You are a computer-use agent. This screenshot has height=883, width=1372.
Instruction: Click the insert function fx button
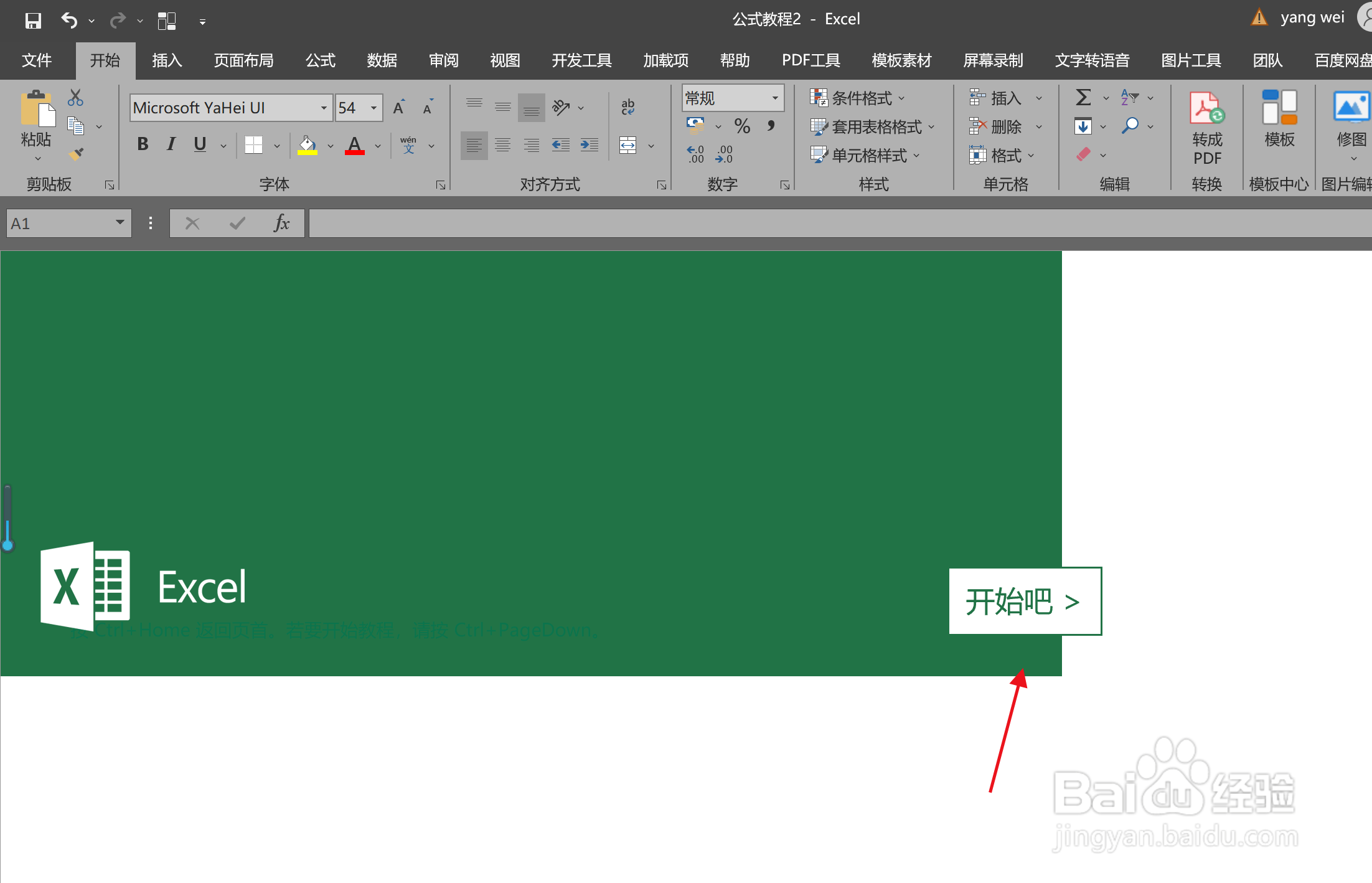[x=281, y=223]
